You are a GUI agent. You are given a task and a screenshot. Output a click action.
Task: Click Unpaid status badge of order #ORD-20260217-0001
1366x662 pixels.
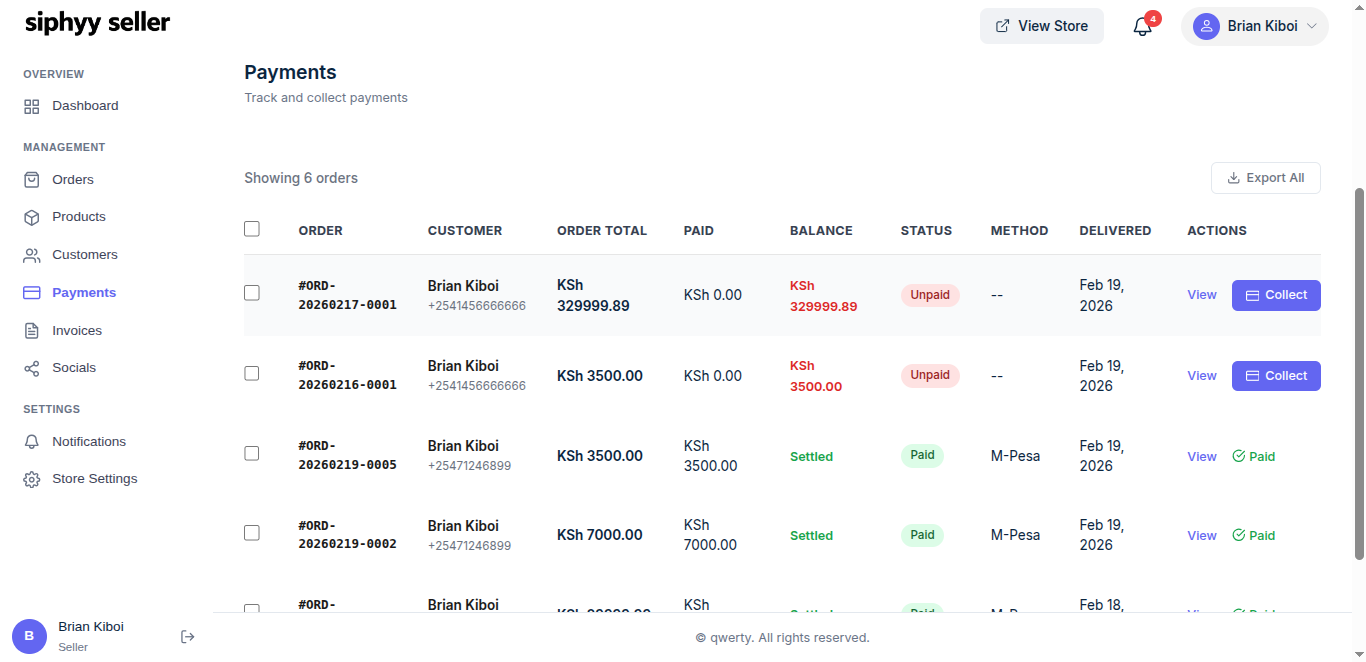930,295
